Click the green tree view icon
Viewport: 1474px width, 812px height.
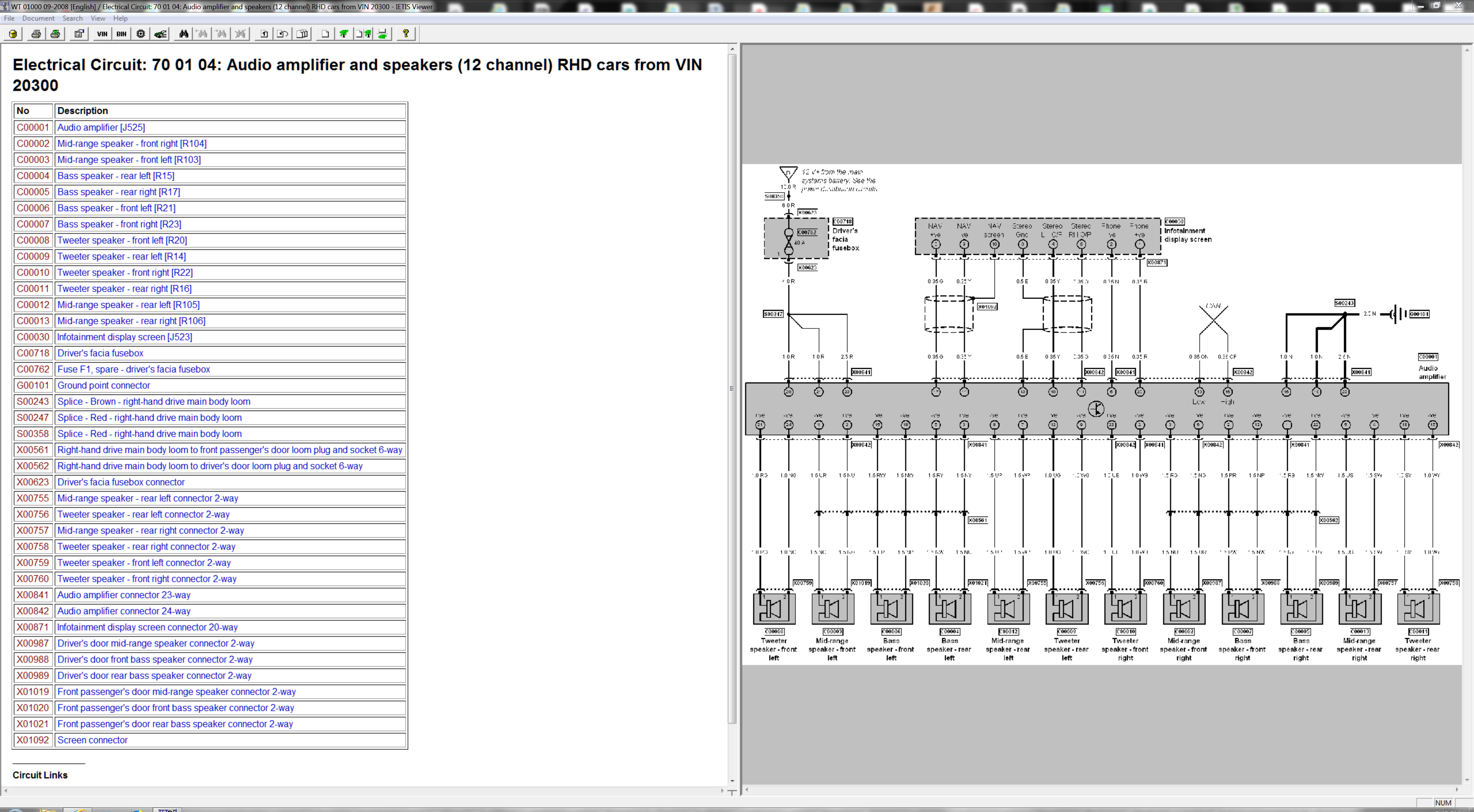pyautogui.click(x=344, y=34)
